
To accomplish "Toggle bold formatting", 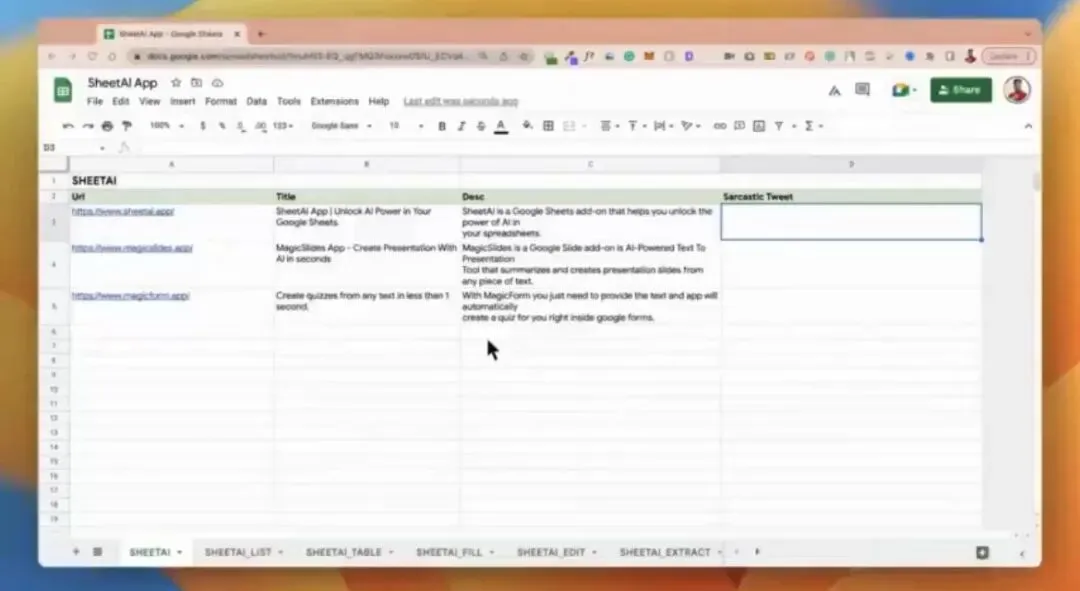I will point(442,126).
